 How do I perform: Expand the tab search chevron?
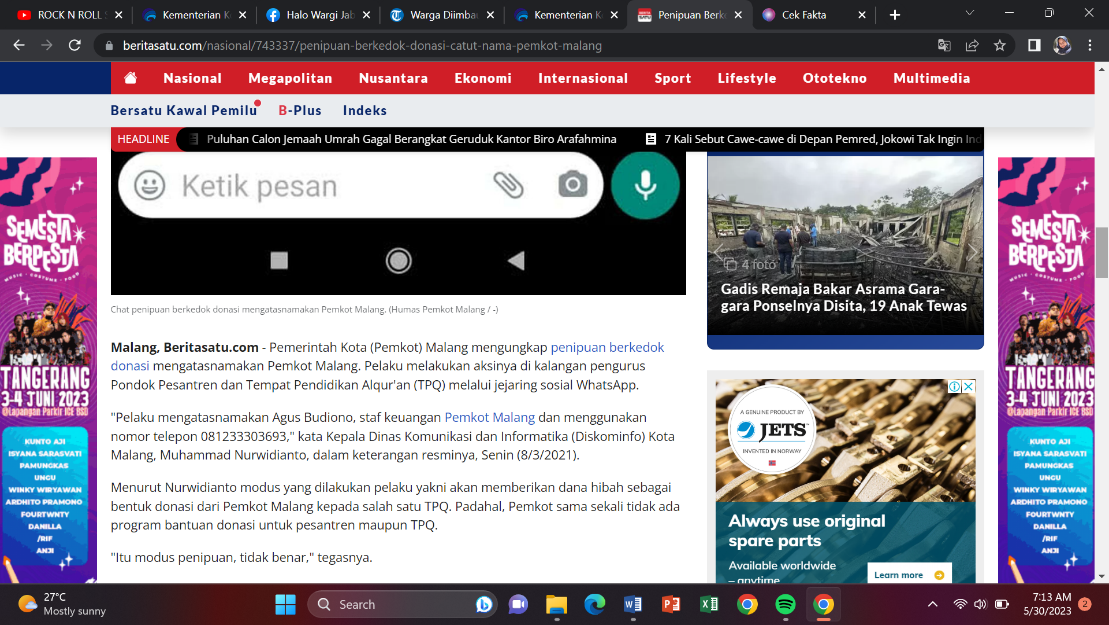[970, 14]
